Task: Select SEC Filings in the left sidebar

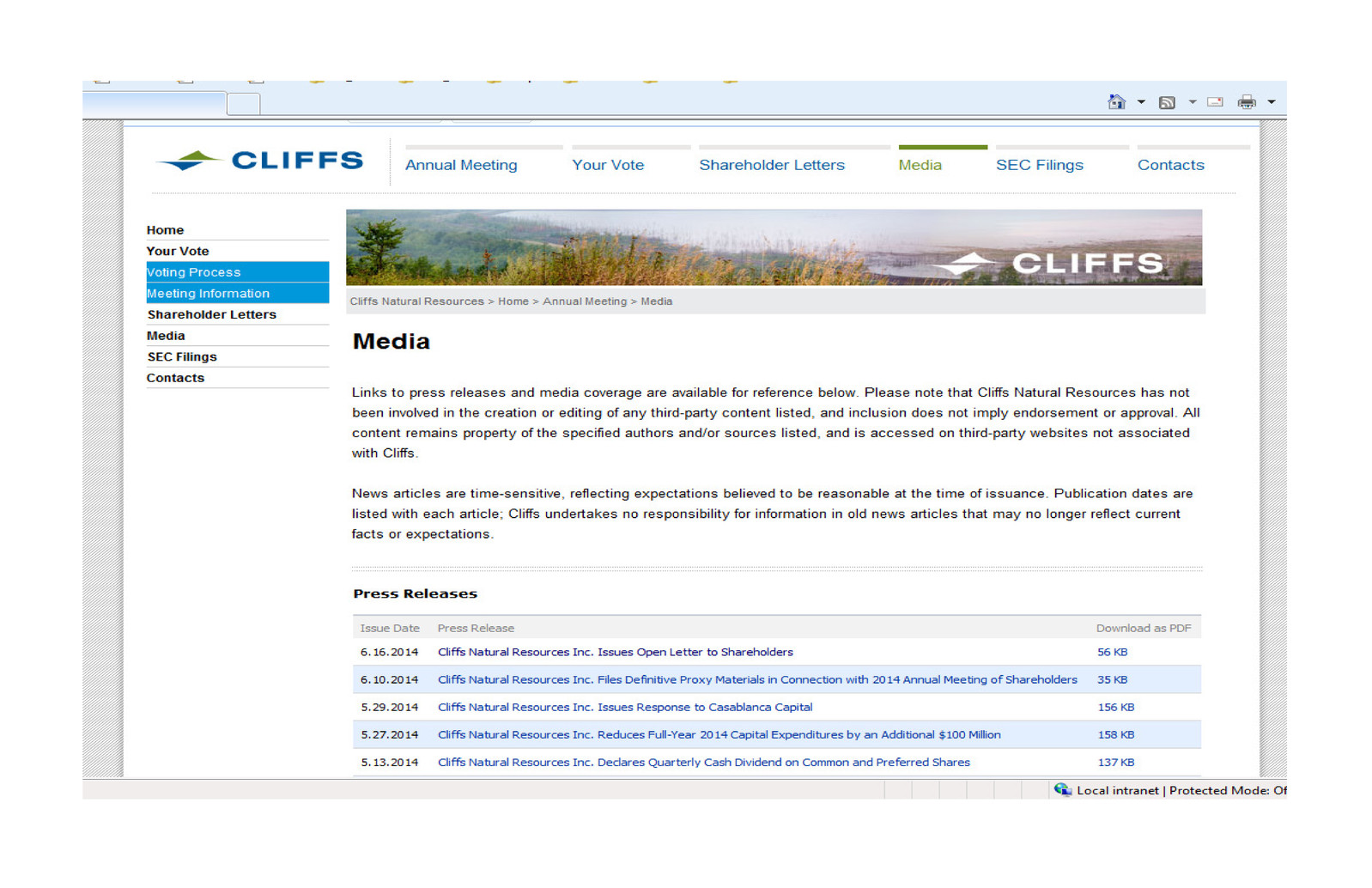Action: (182, 356)
